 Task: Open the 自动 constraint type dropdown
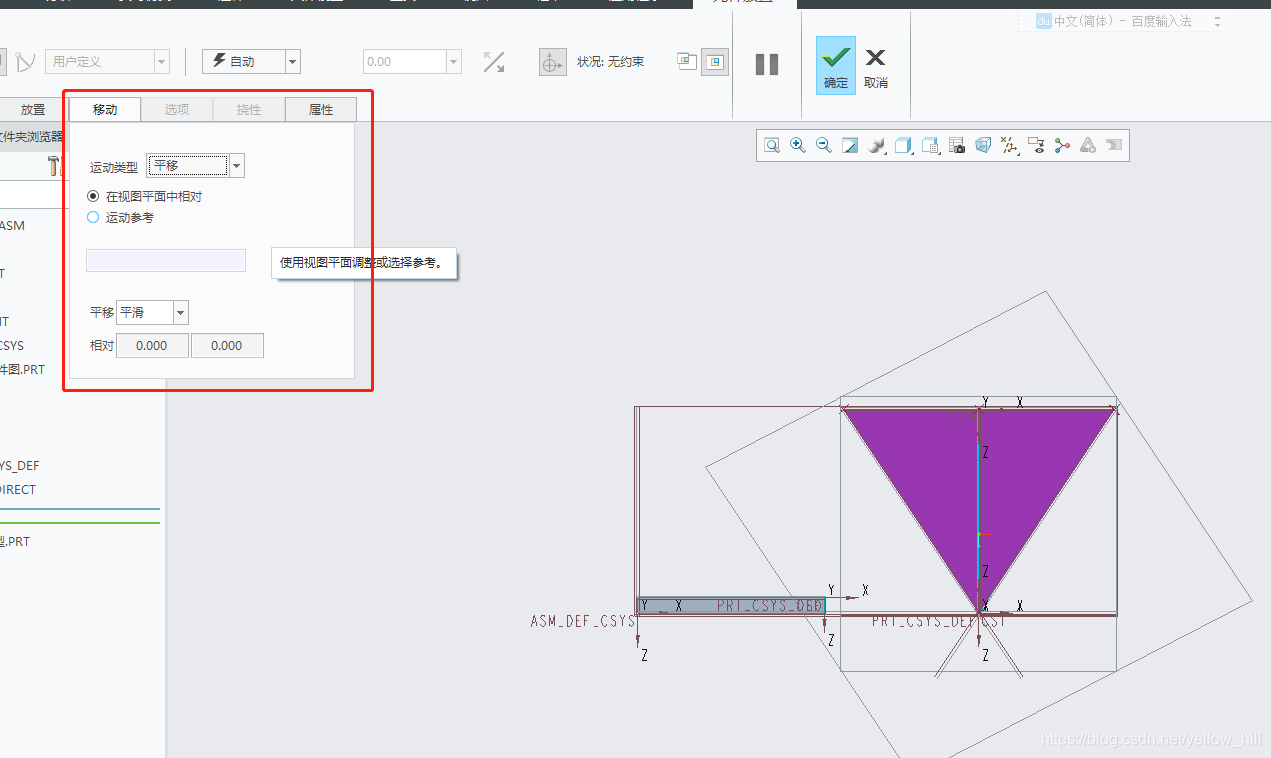coord(292,62)
